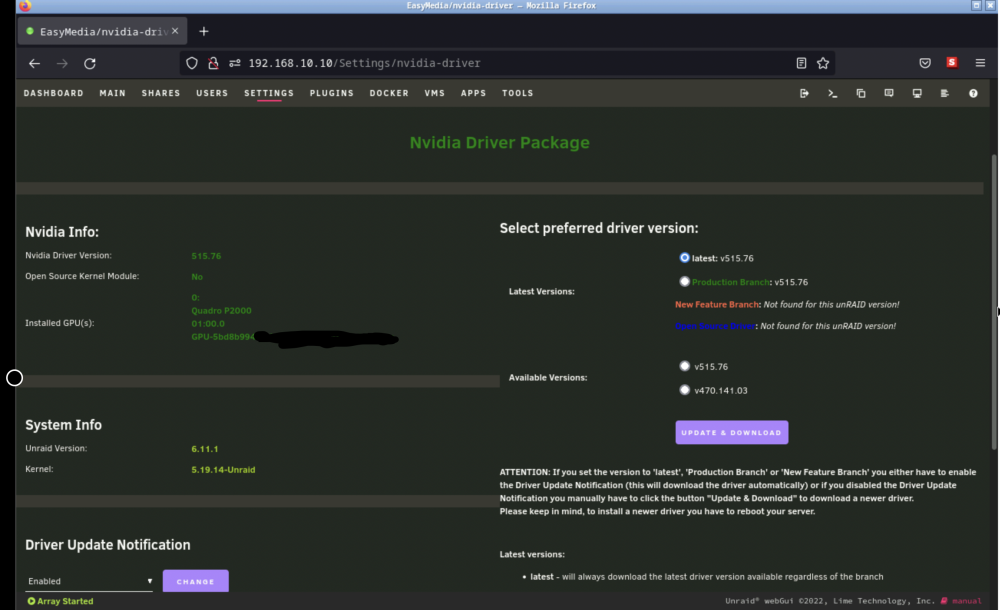Screen dimensions: 1000x610
Task: Click the Unraid monitor info icon
Action: pos(917,93)
